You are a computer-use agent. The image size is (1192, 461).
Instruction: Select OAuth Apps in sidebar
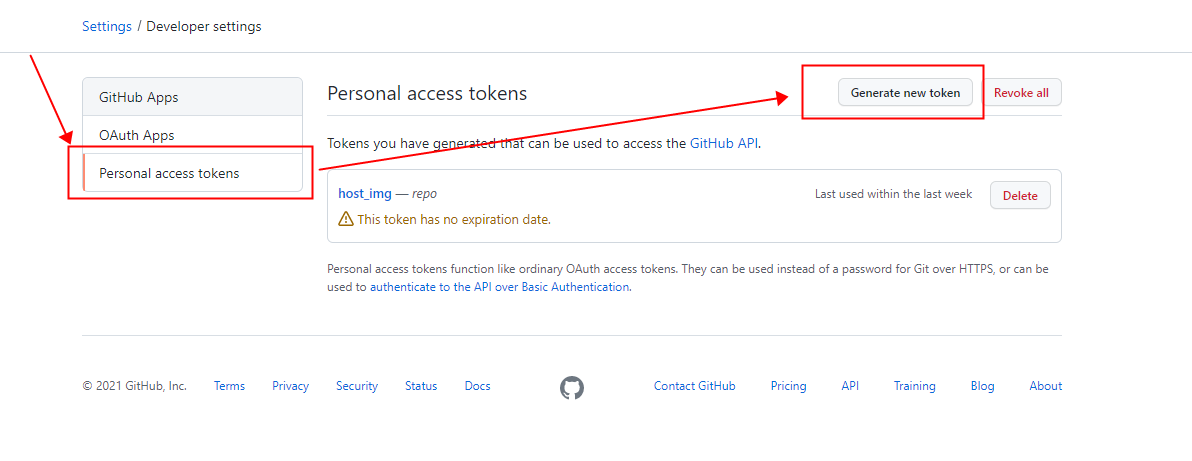(192, 135)
